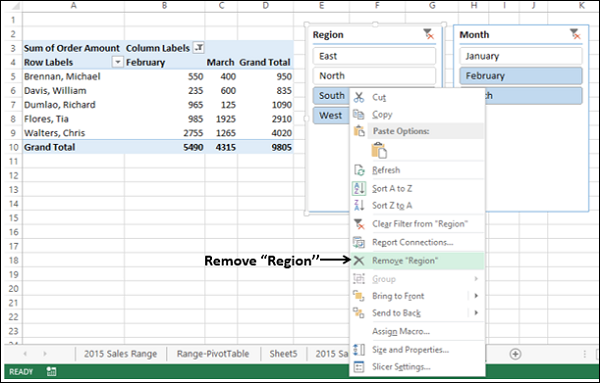Click the paste clipboard icon under Paste Options
This screenshot has height=383, width=600.
point(379,150)
